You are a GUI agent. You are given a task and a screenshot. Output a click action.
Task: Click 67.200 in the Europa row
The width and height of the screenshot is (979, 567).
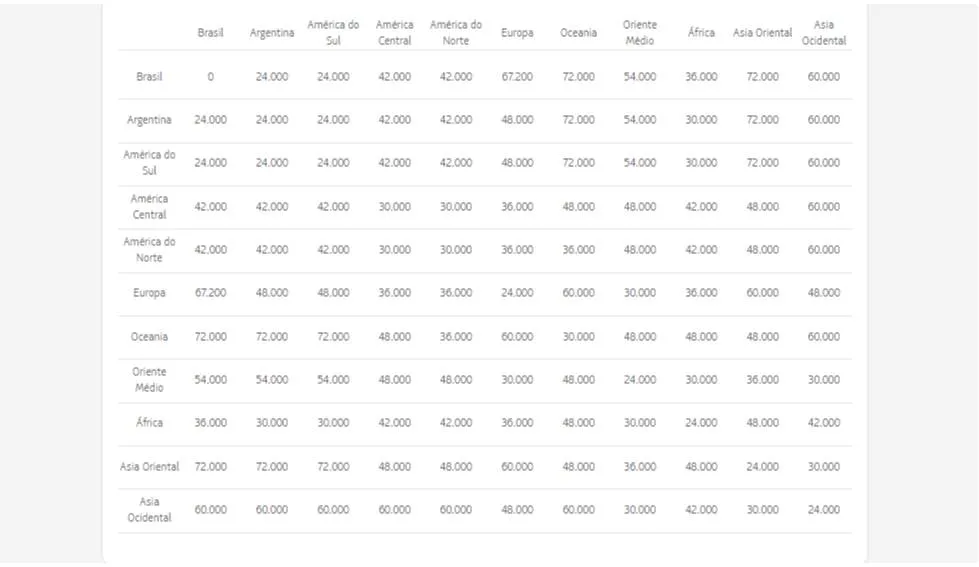210,293
